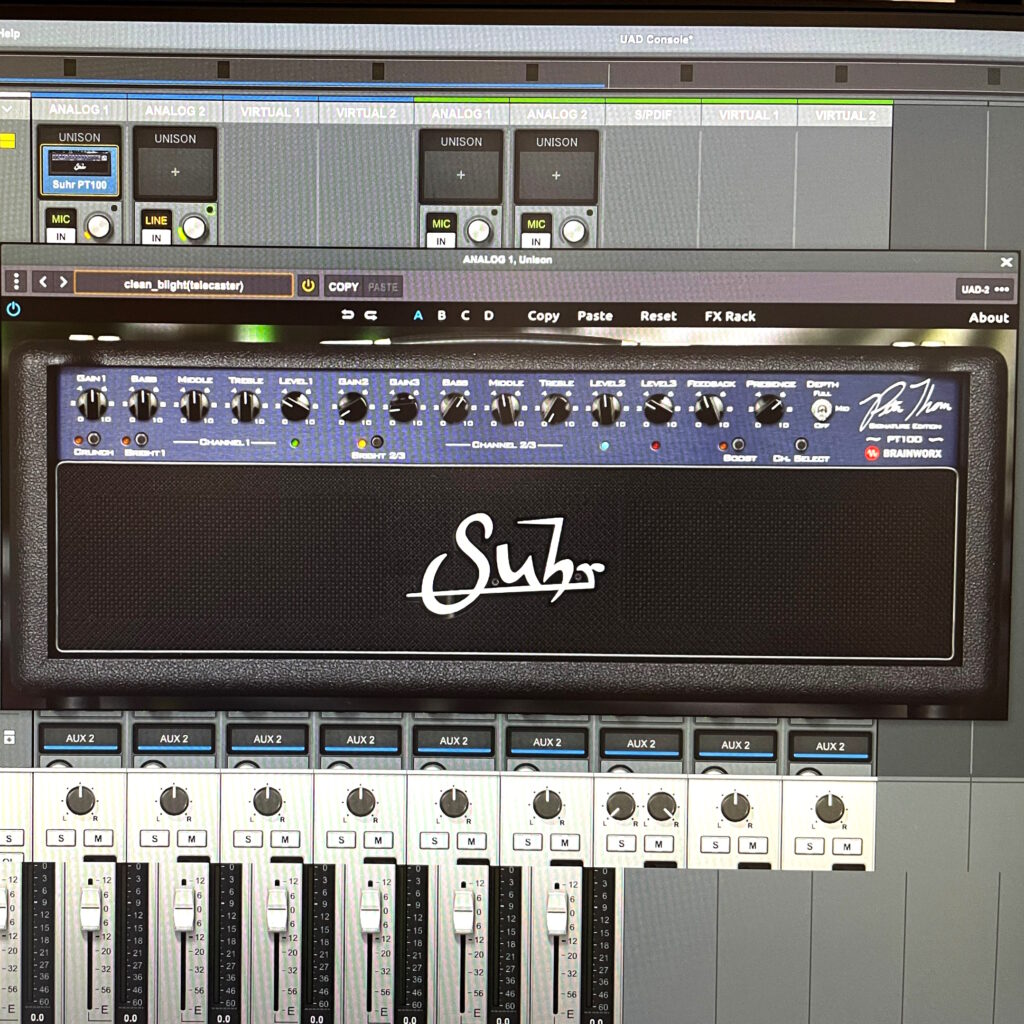Click the plugin undo arrow icon
The width and height of the screenshot is (1024, 1024).
click(348, 316)
